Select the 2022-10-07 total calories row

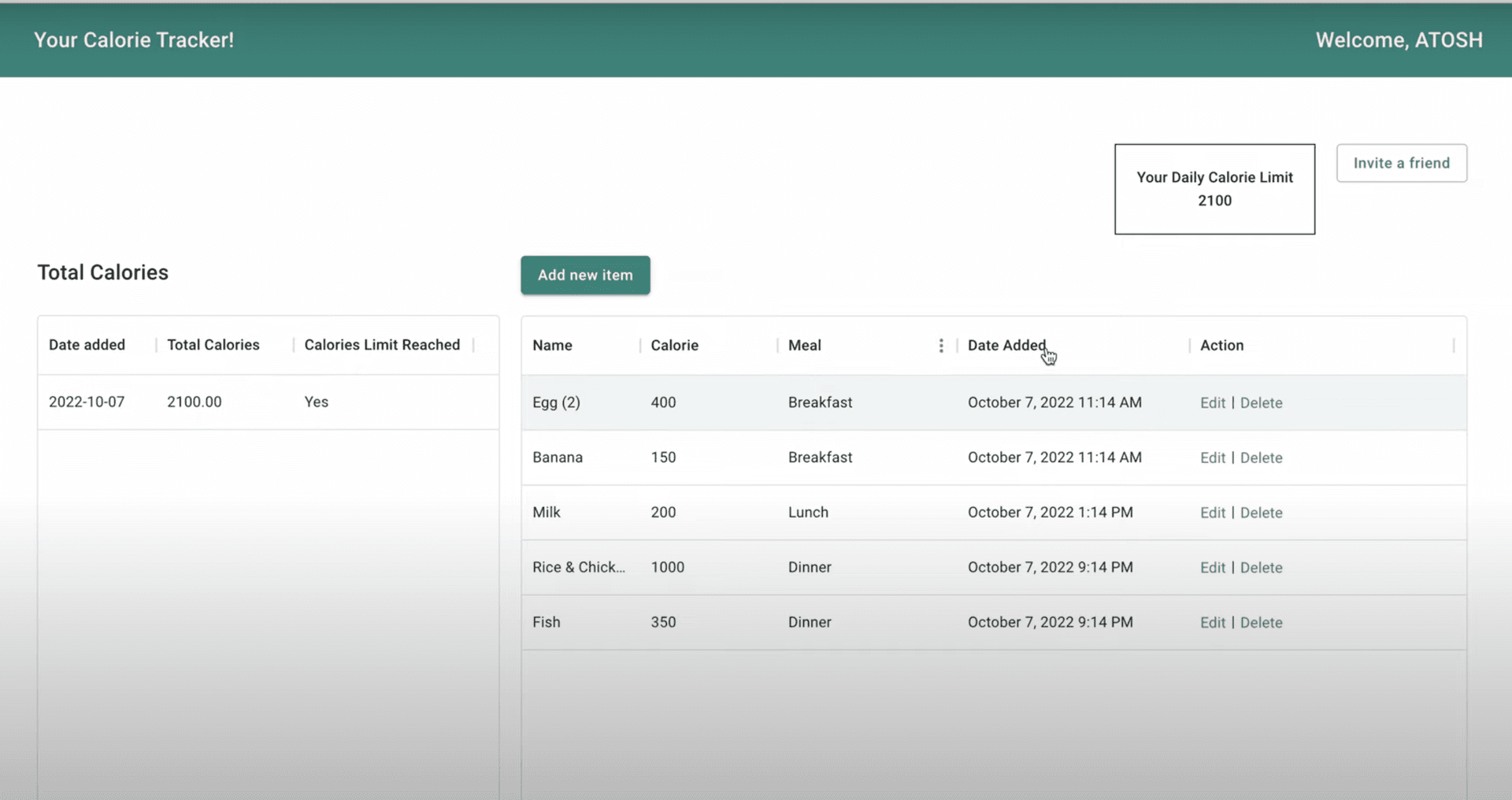point(268,402)
